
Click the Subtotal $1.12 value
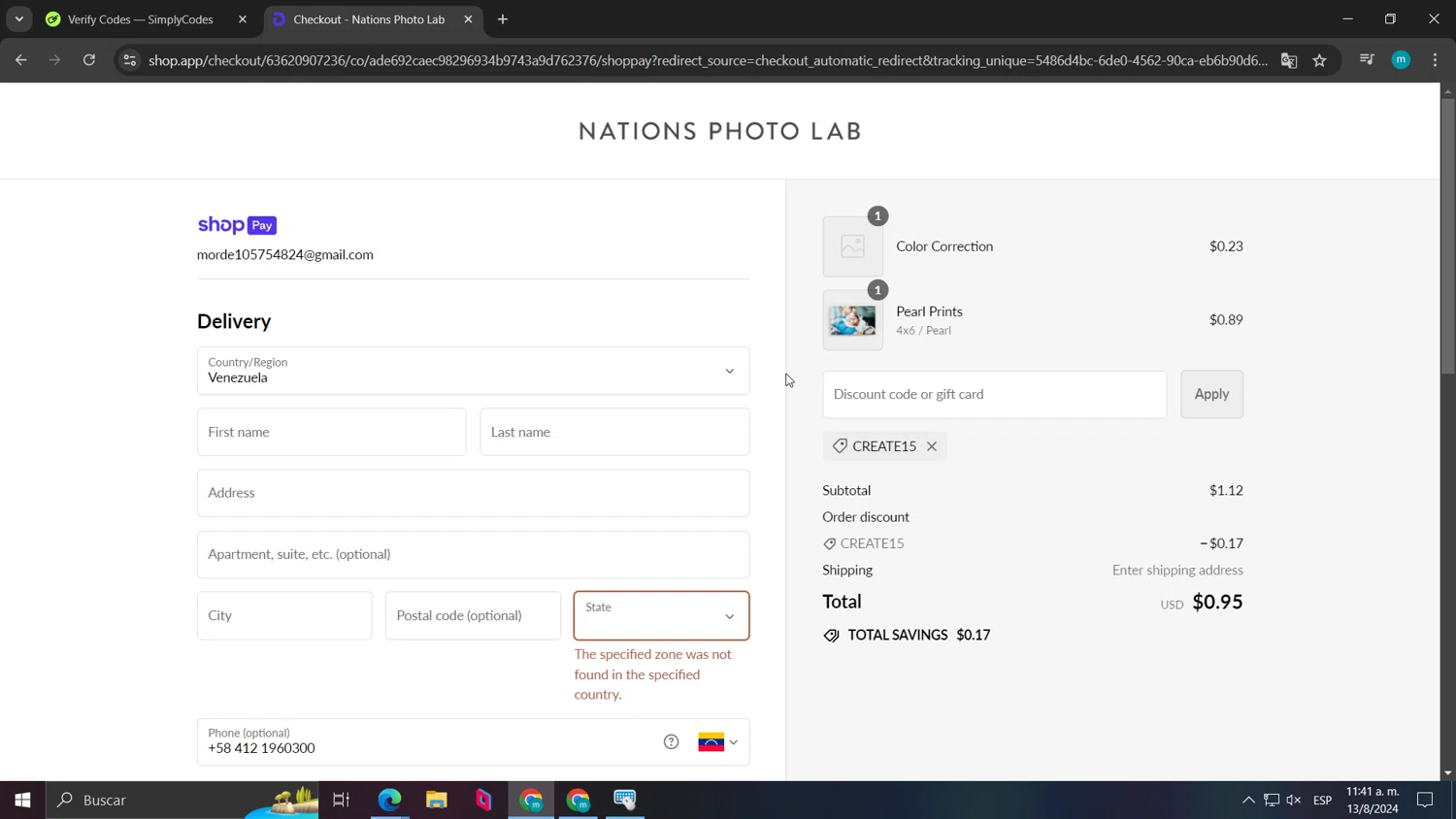coord(1226,490)
